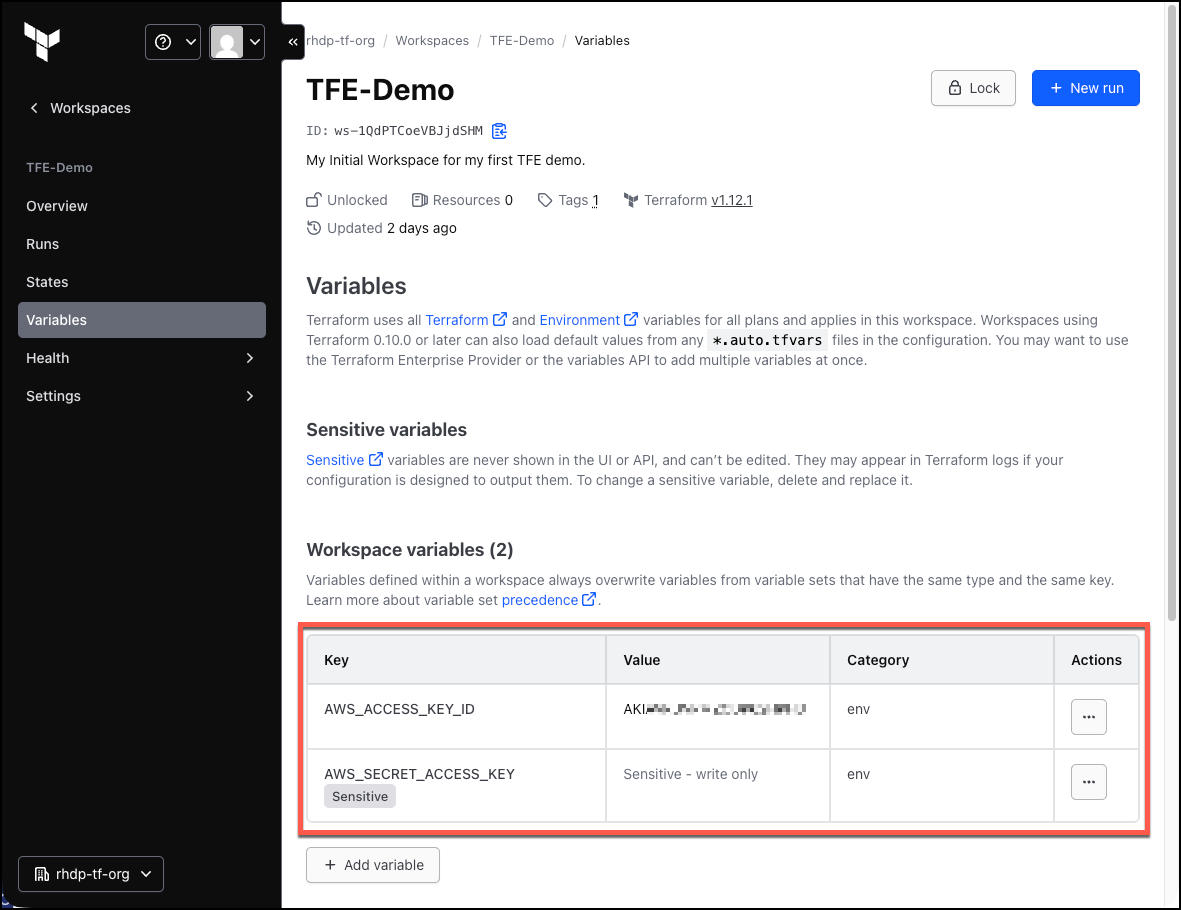Screen dimensions: 1181x910
Task: Click the Lock workspace button
Action: [973, 88]
